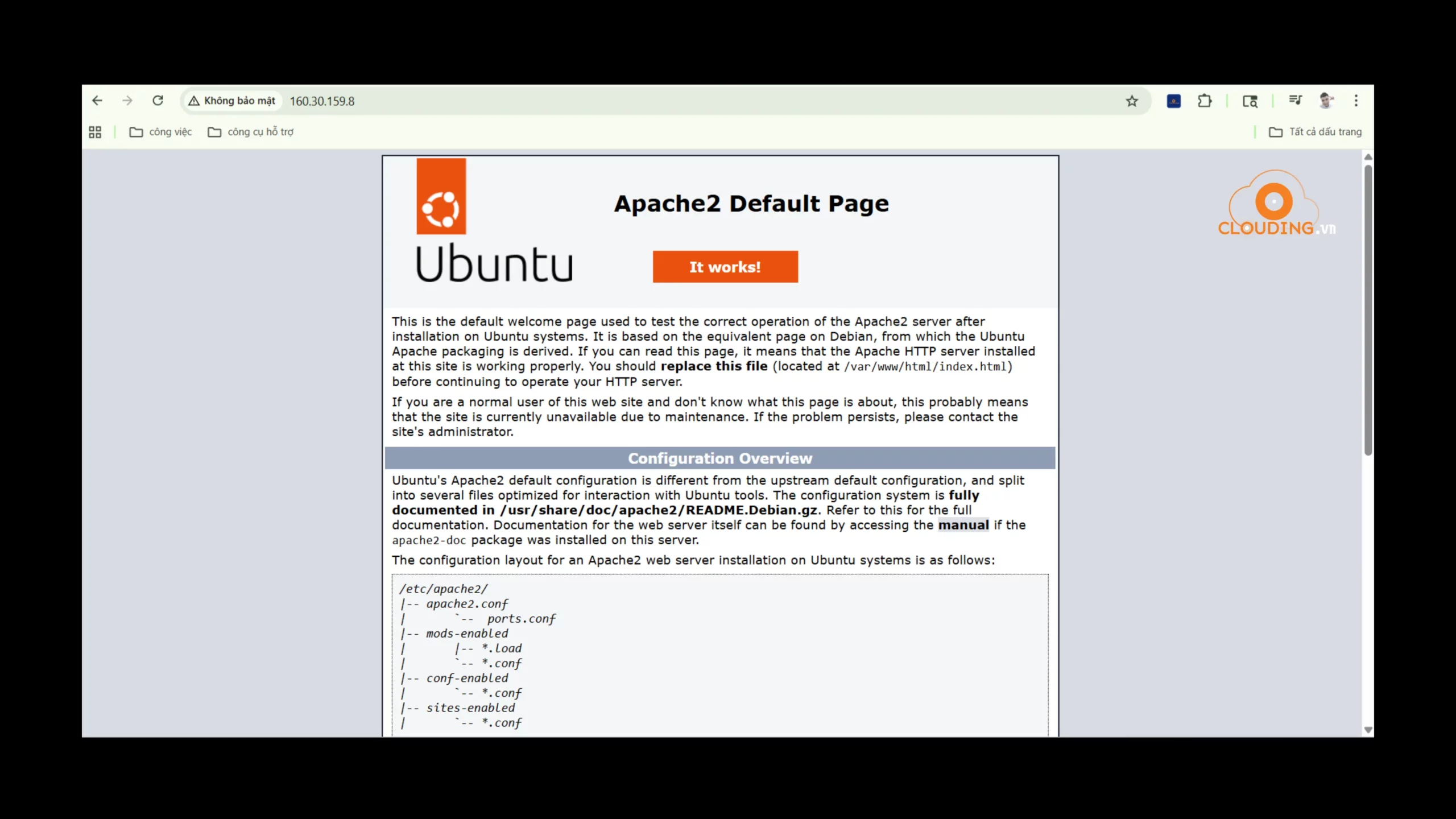1456x819 pixels.
Task: Reload the page with the refresh icon
Action: pyautogui.click(x=158, y=101)
